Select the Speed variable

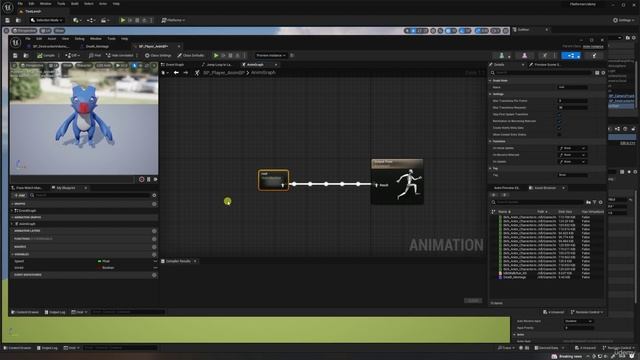pos(19,261)
